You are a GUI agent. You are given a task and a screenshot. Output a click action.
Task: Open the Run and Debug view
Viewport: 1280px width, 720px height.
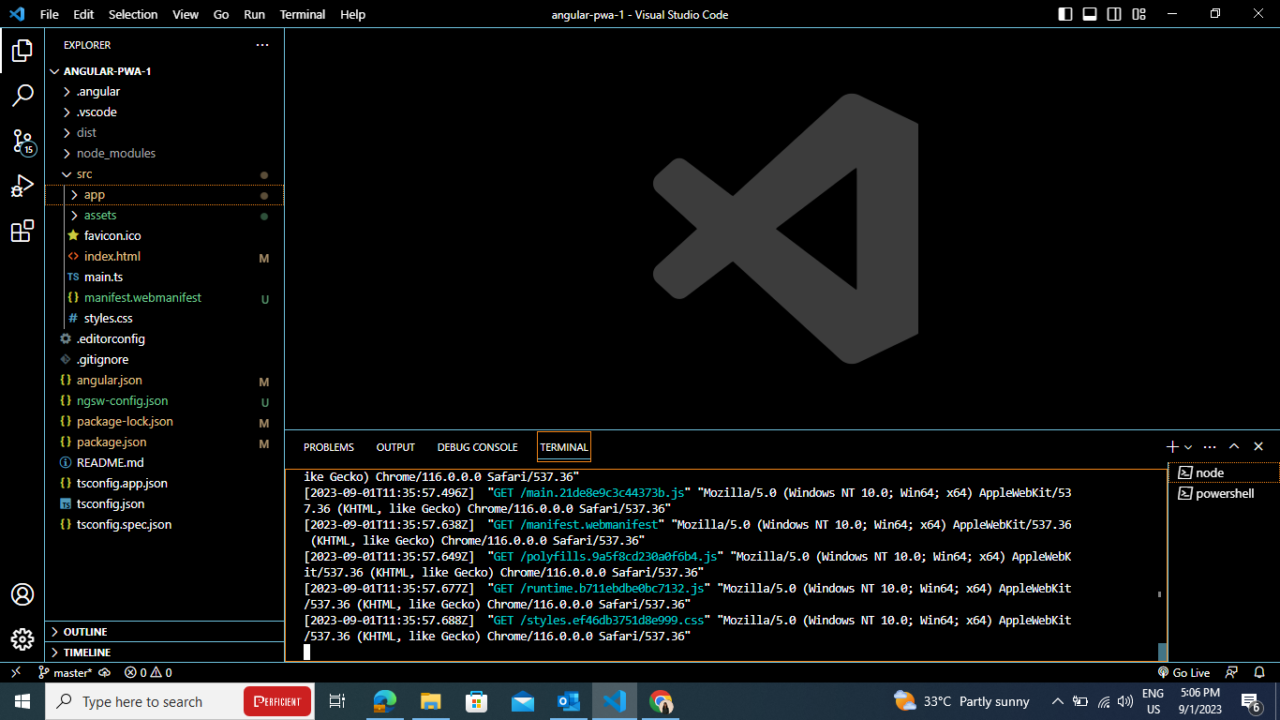coord(22,187)
